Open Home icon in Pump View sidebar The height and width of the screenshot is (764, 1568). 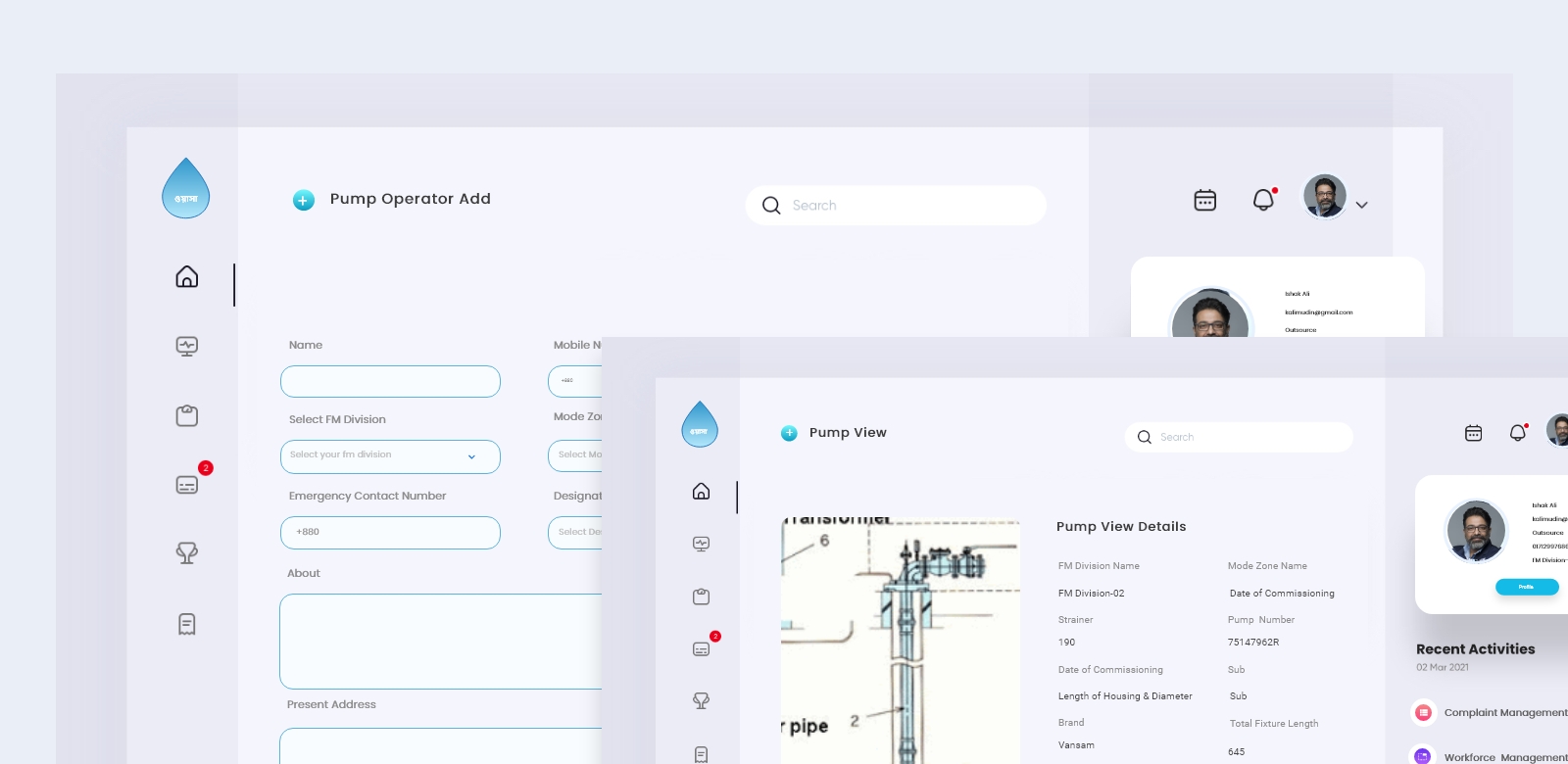[701, 491]
